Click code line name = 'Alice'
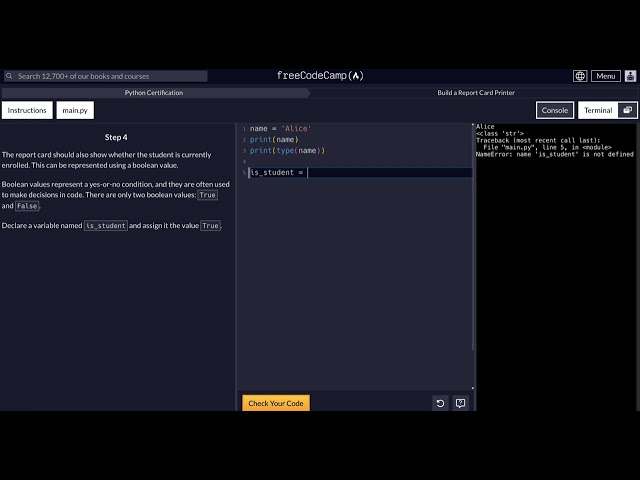The width and height of the screenshot is (640, 480). tap(280, 129)
